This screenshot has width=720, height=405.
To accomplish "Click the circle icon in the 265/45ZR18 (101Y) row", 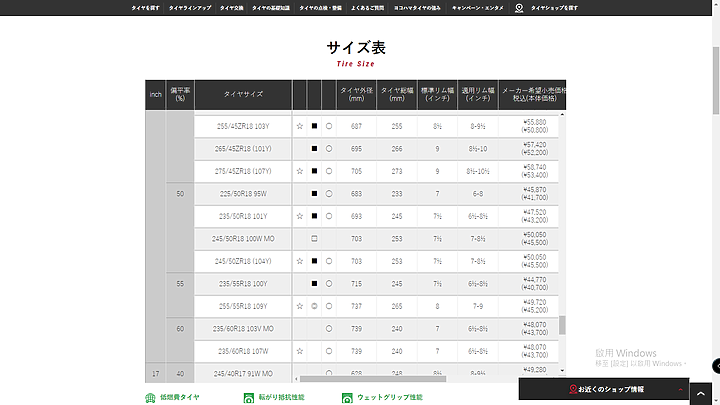I will pos(329,148).
